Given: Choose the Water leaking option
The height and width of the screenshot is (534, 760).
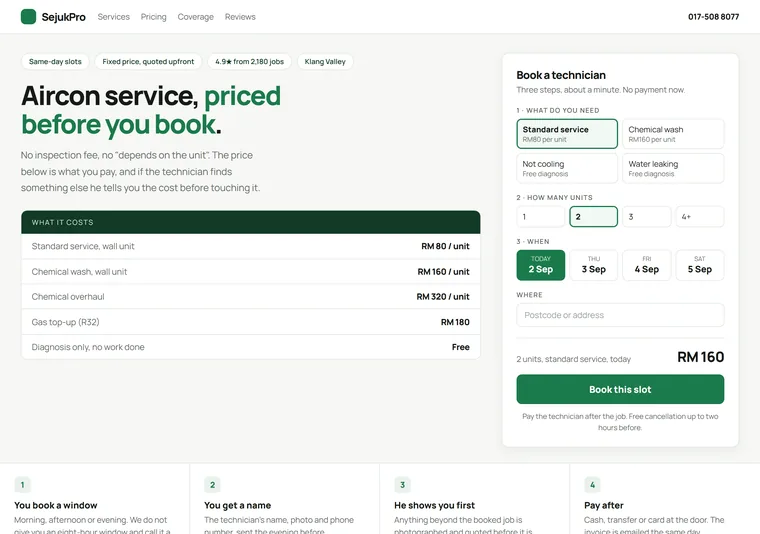Looking at the screenshot, I should point(673,168).
